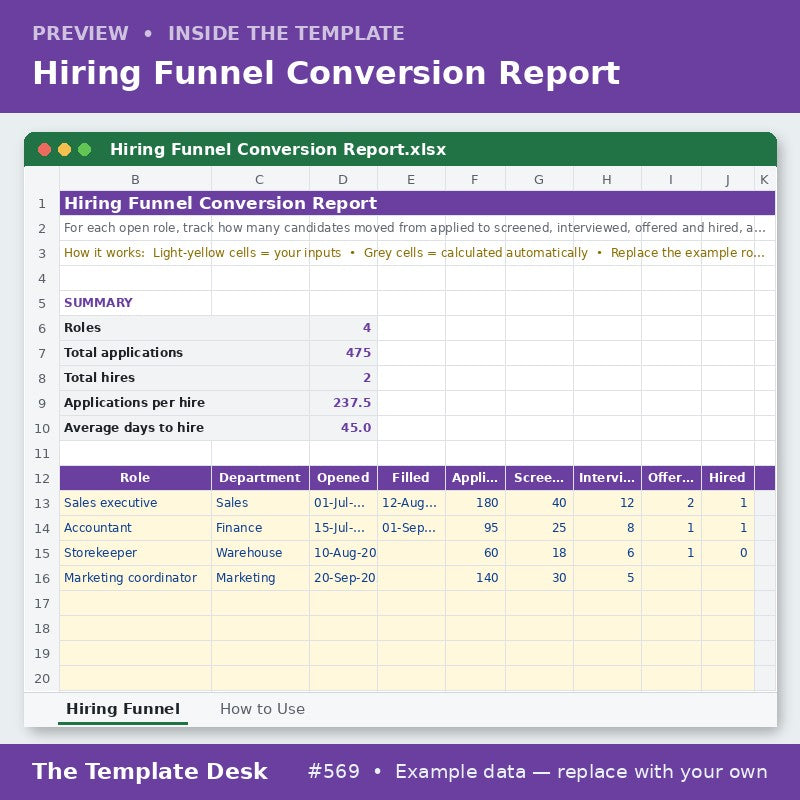Click the Marketing coordinator cell

click(135, 578)
